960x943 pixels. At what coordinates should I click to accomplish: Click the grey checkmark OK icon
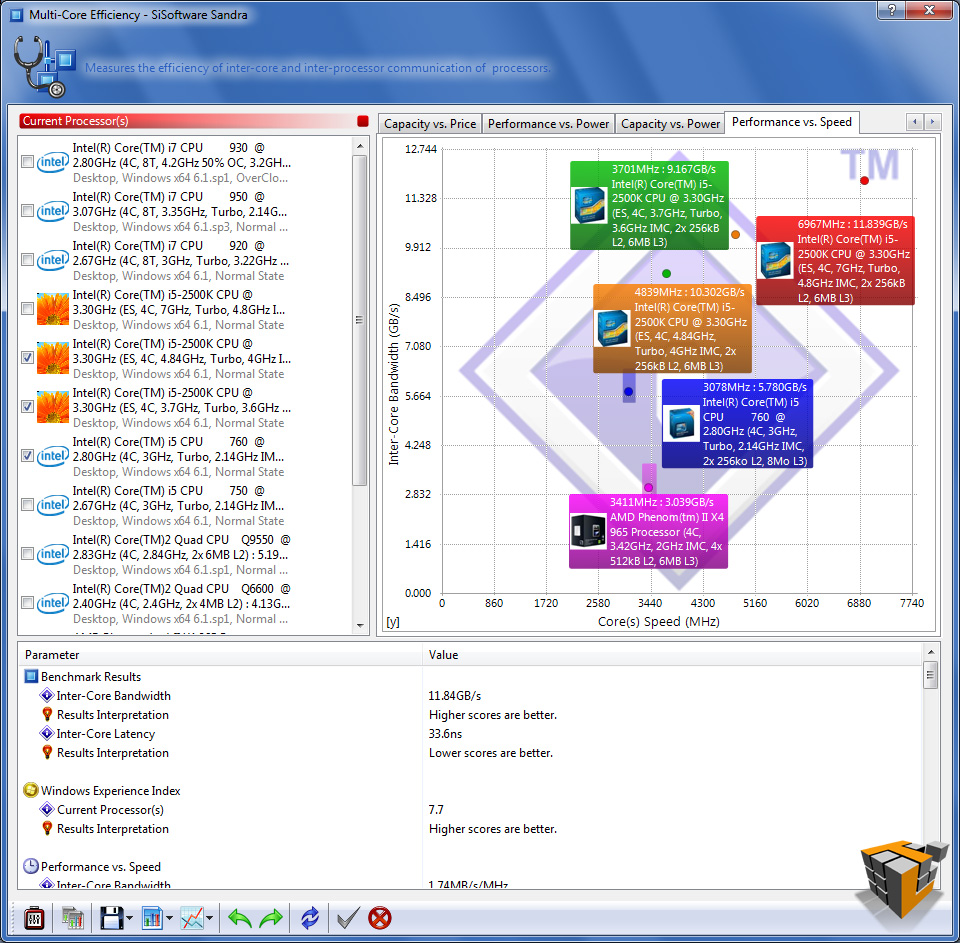click(x=348, y=918)
